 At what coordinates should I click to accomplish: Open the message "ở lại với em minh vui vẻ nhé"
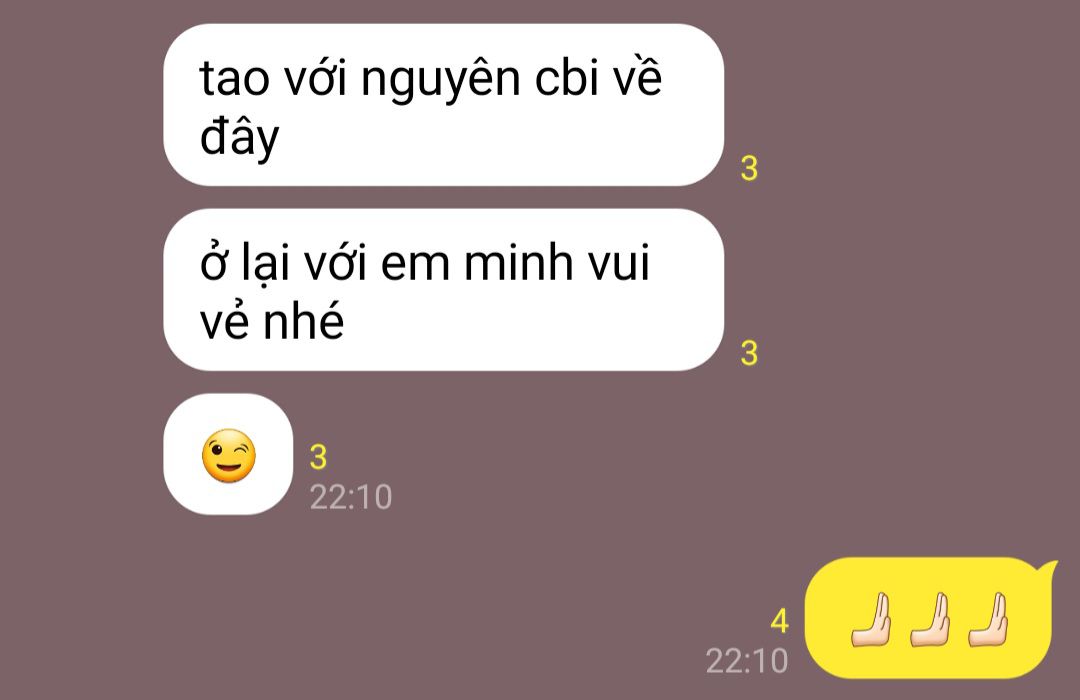click(444, 289)
